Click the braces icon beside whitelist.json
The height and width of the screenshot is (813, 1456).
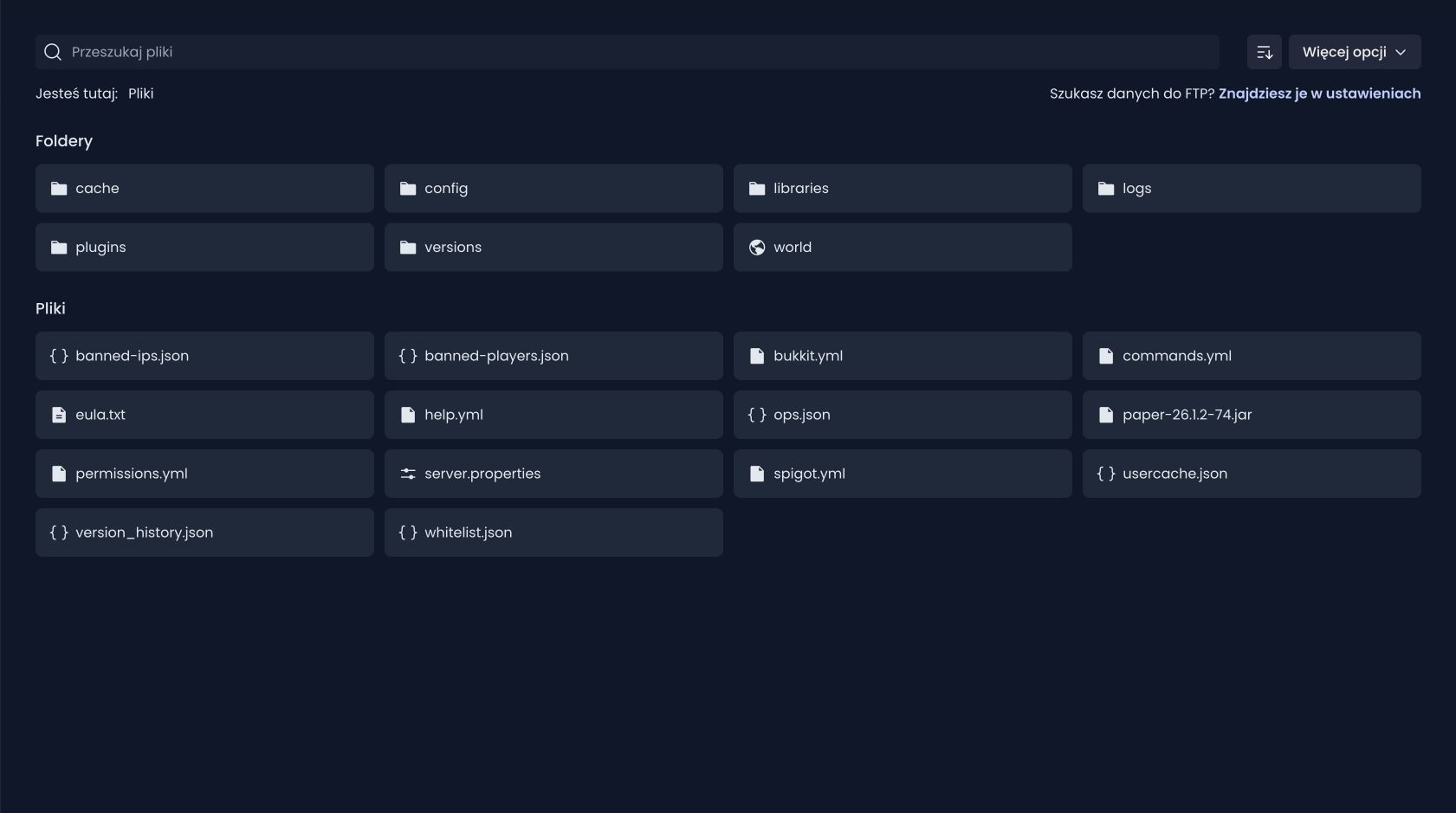408,532
